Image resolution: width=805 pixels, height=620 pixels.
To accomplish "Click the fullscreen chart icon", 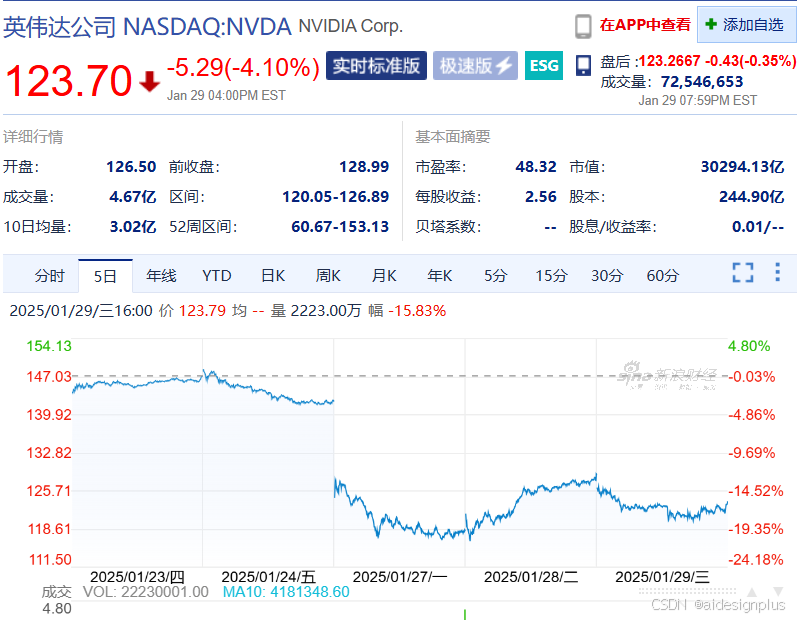I will coord(742,273).
